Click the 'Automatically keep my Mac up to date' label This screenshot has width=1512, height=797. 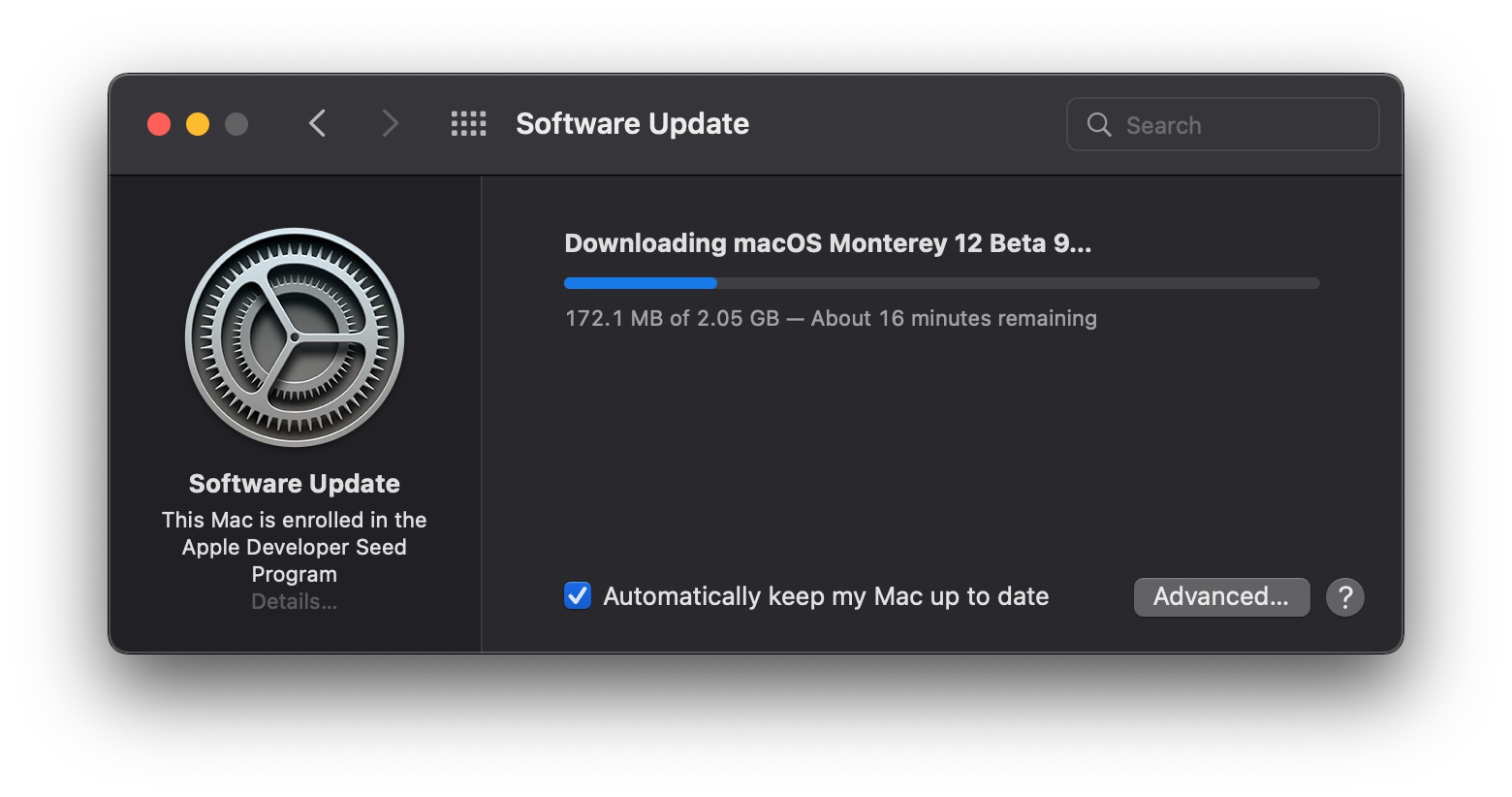[826, 596]
